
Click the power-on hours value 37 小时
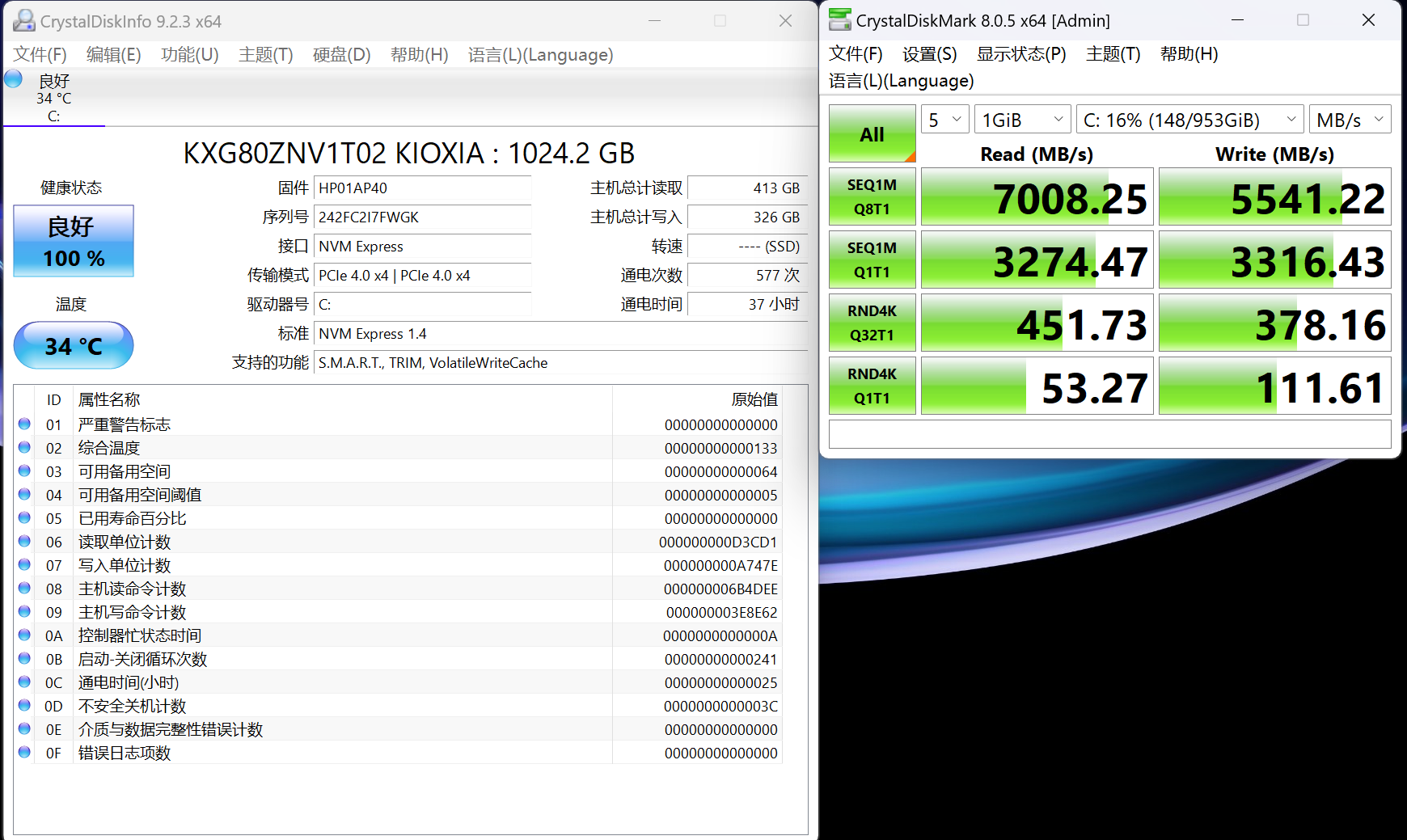747,304
